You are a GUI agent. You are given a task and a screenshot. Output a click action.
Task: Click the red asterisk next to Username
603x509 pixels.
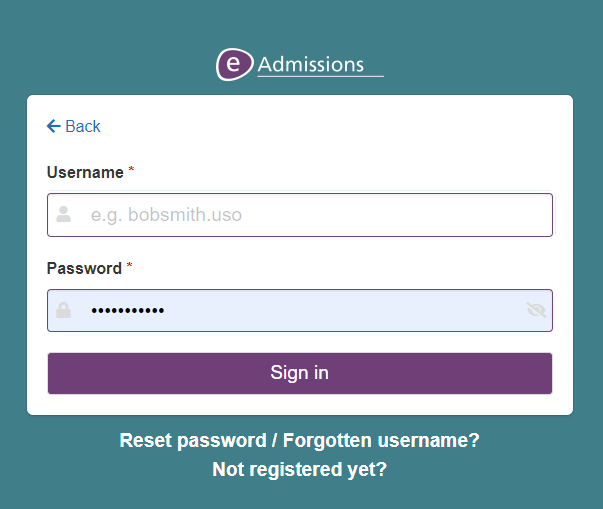click(131, 172)
